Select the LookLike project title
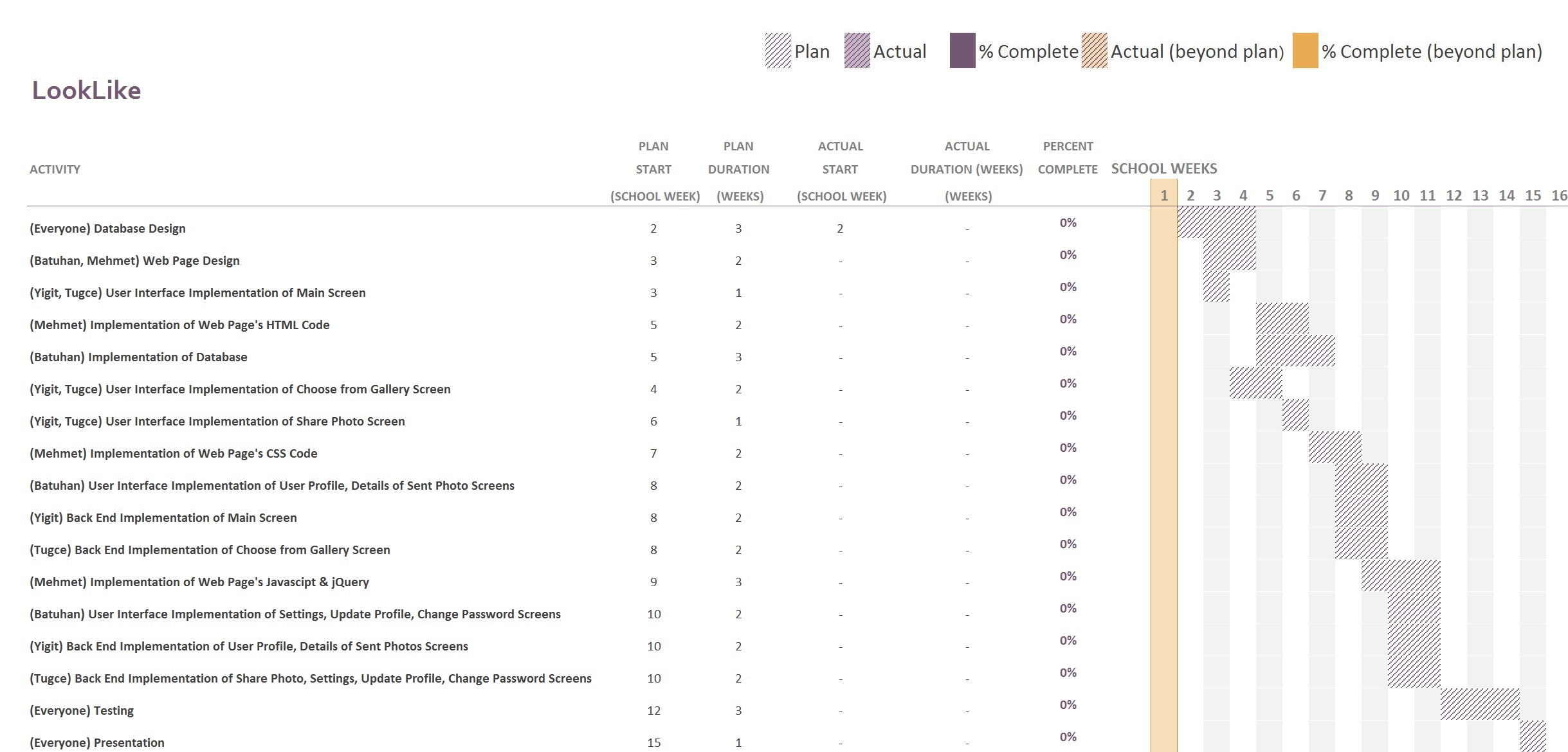The image size is (1568, 752). pyautogui.click(x=86, y=91)
